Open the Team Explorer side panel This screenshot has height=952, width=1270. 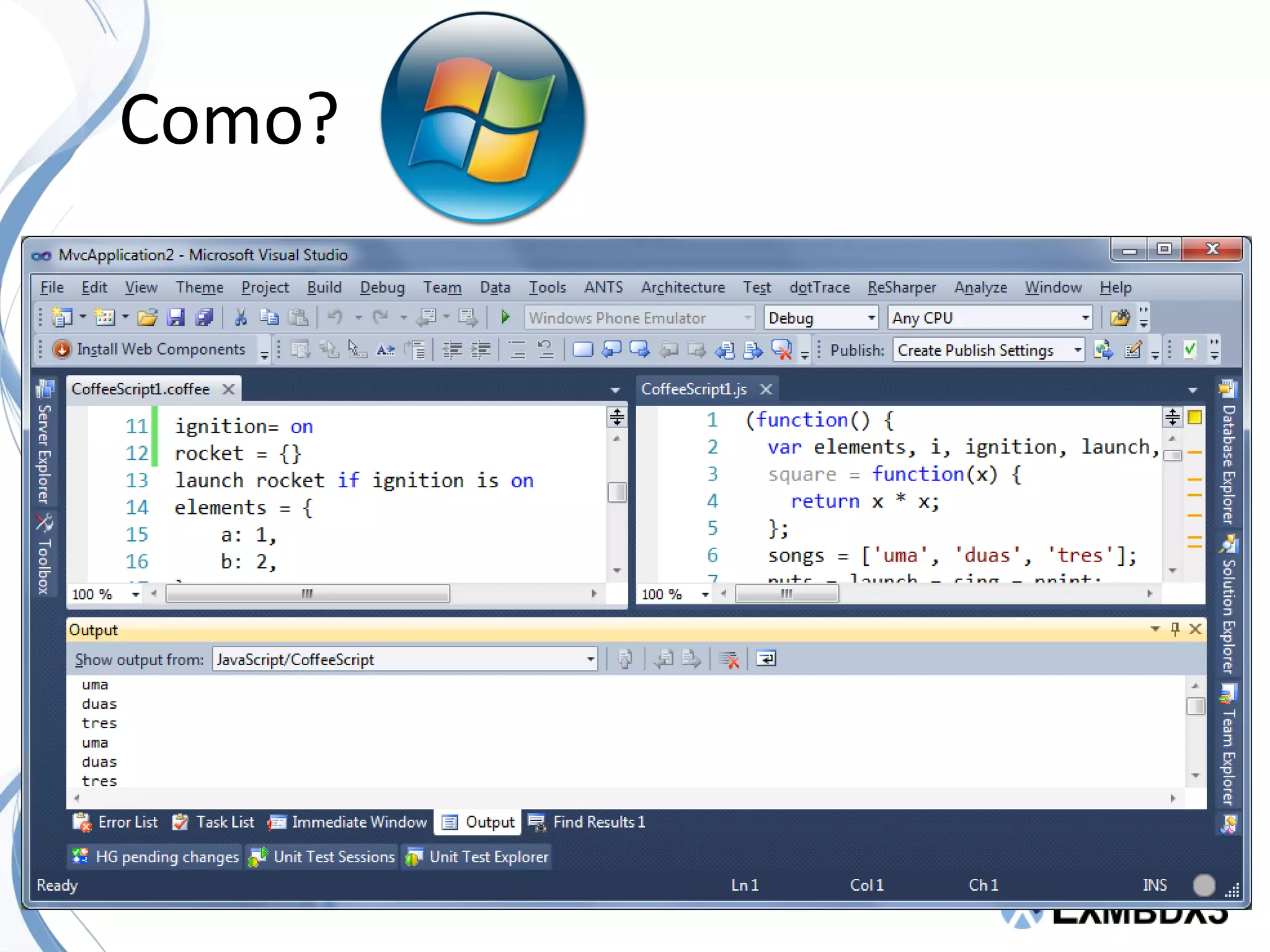click(1228, 745)
